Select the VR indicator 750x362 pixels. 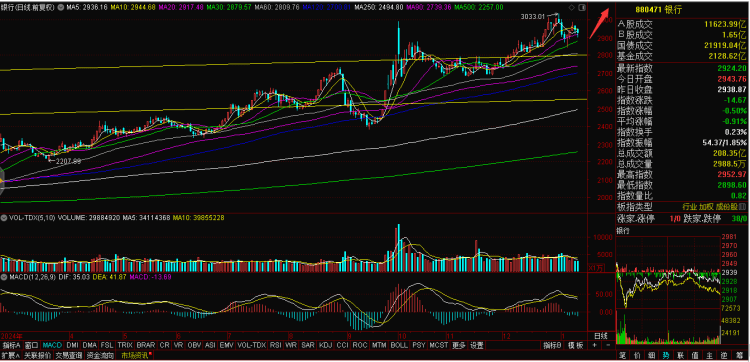[x=178, y=345]
